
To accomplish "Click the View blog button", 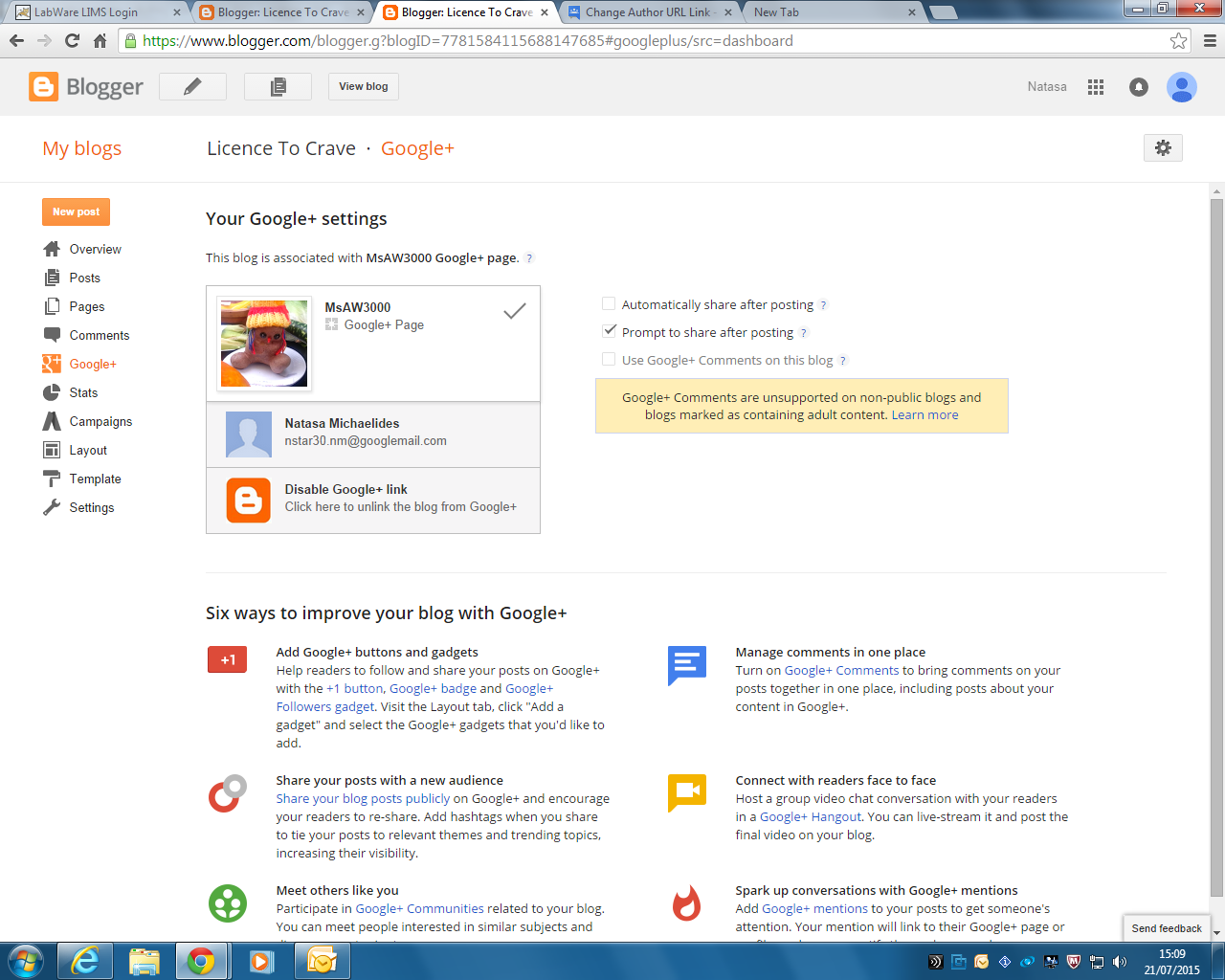I will pyautogui.click(x=364, y=86).
